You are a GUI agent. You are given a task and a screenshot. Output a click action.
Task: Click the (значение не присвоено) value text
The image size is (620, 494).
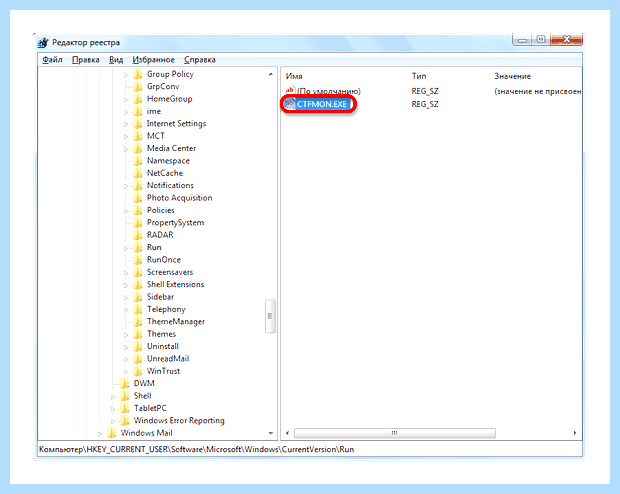pos(537,91)
